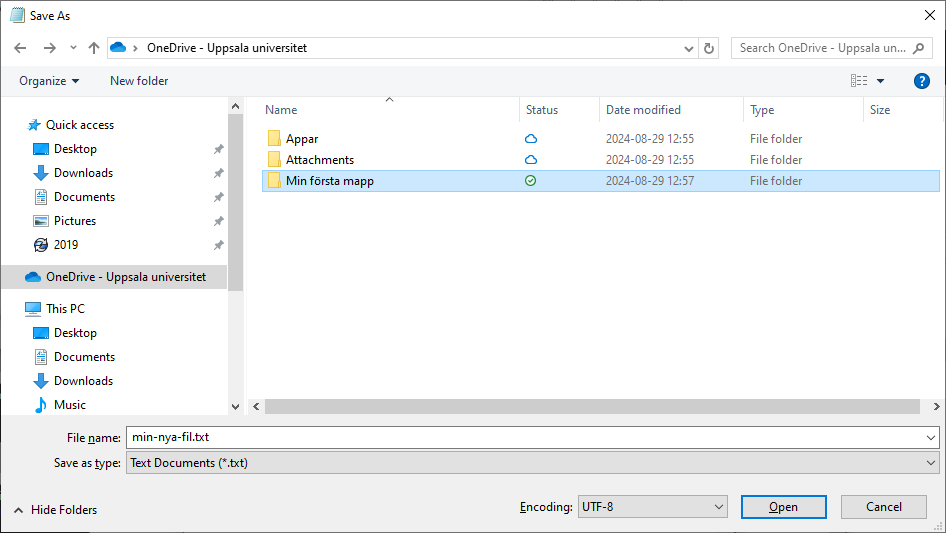Open Pictures in Quick access
Screen dimensions: 946x533
75,221
